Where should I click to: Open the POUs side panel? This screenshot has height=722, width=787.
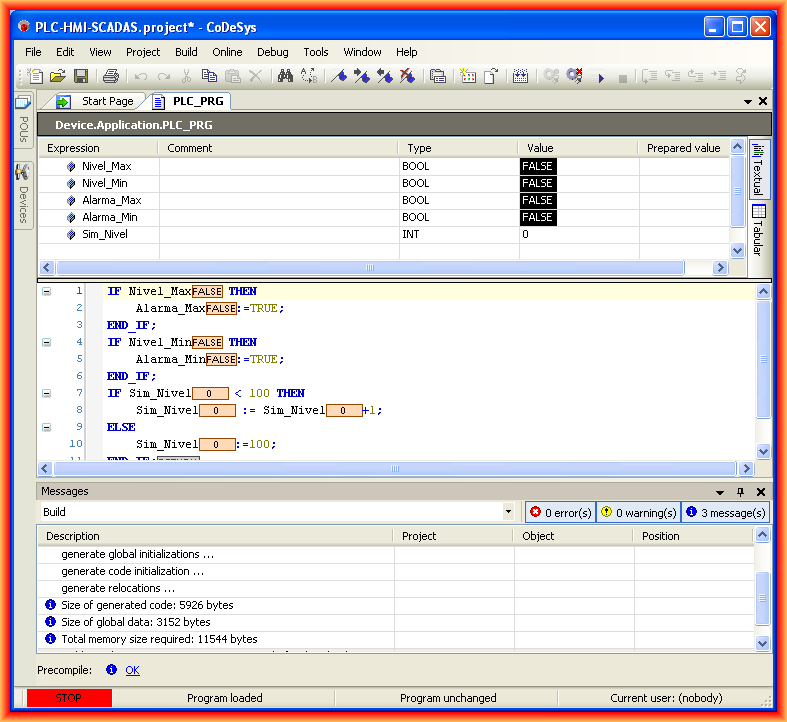click(x=22, y=122)
